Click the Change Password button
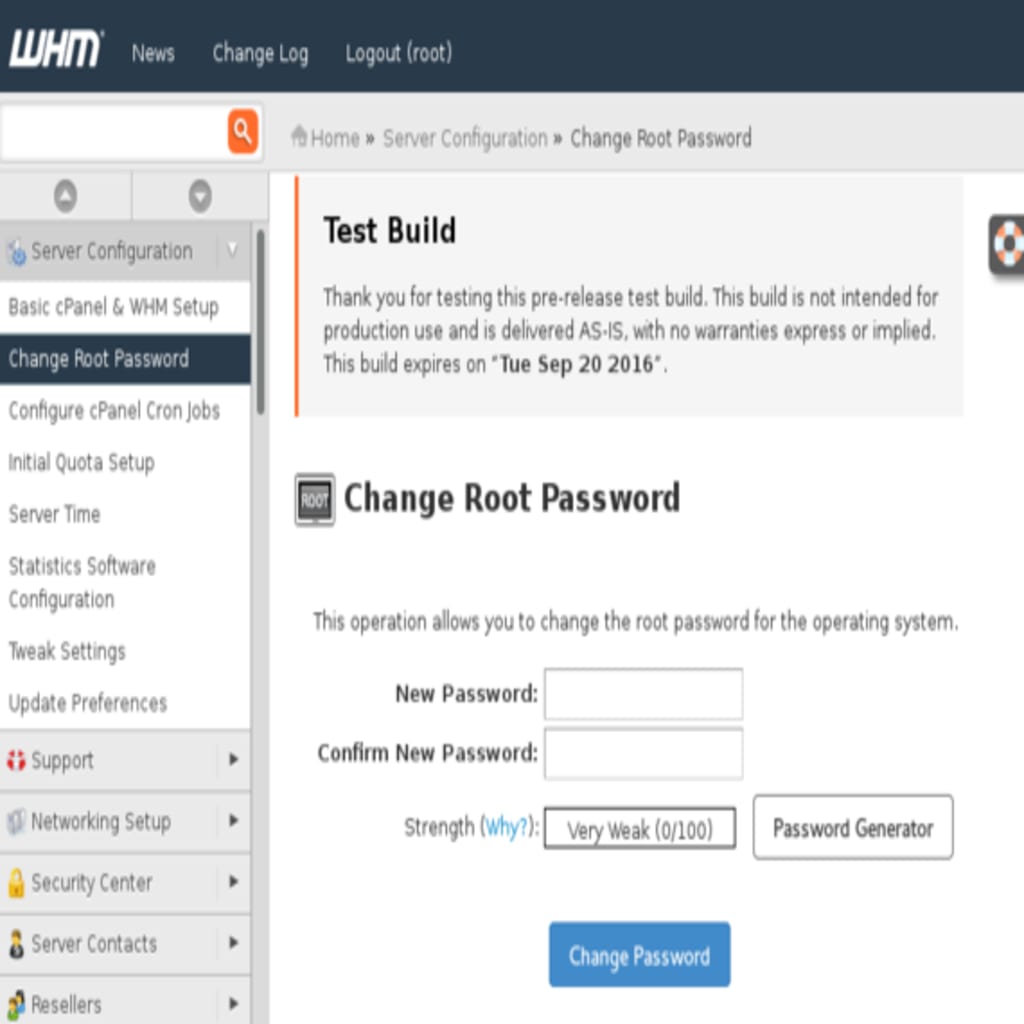Viewport: 1024px width, 1024px height. (639, 955)
